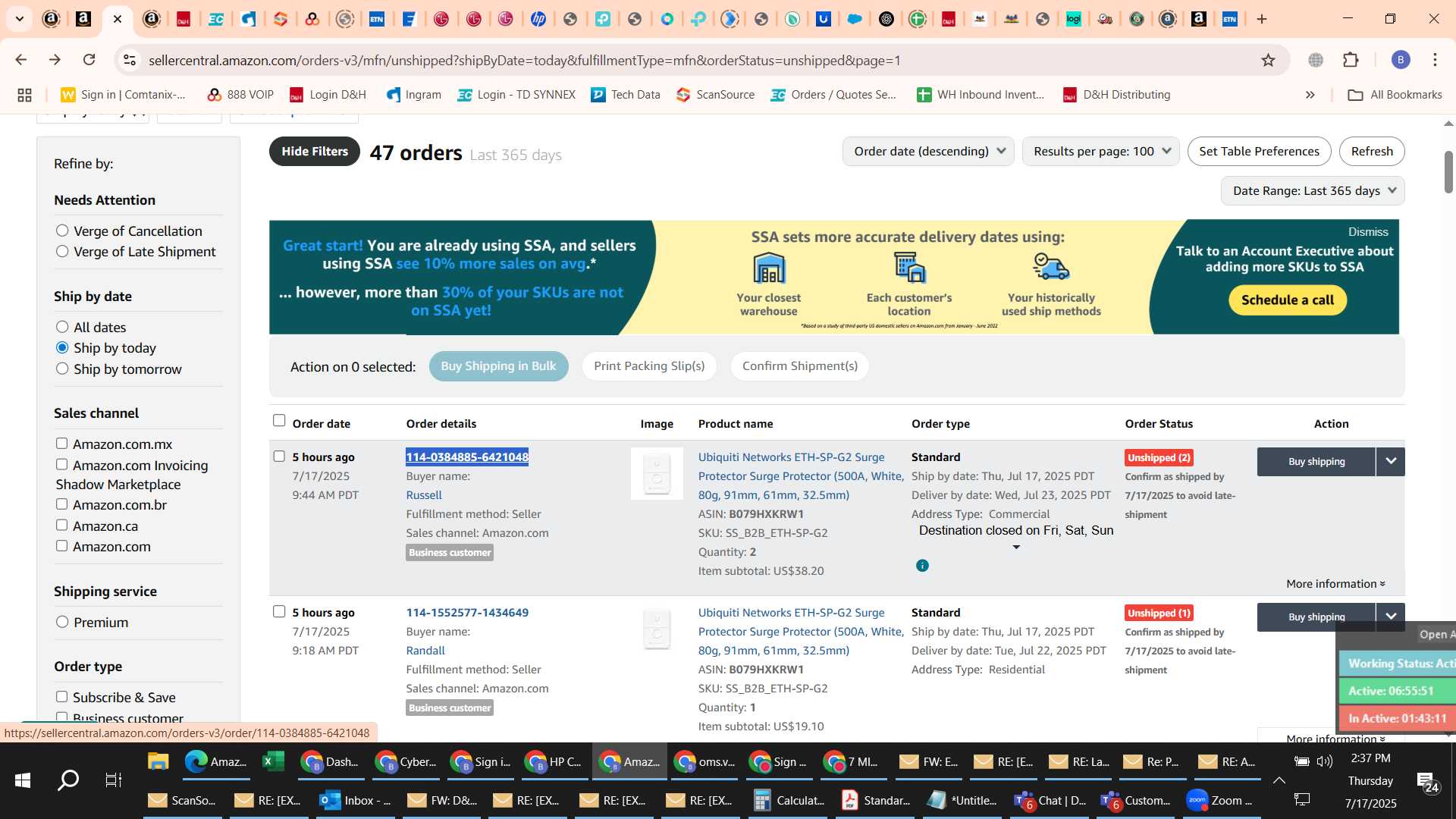
Task: Open 888 VOIP bookmark
Action: coord(240,95)
